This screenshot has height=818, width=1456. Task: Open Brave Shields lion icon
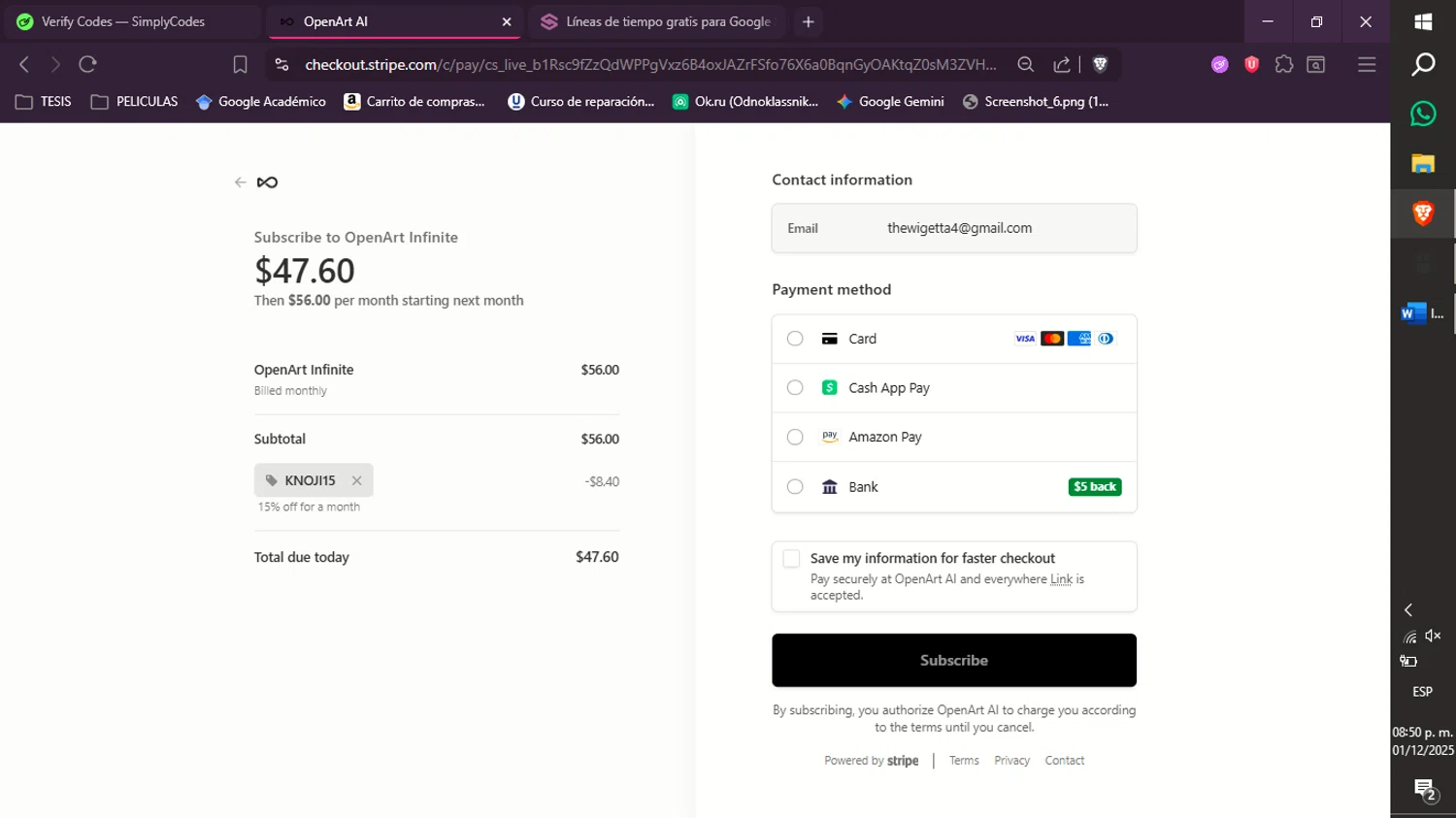point(1100,64)
